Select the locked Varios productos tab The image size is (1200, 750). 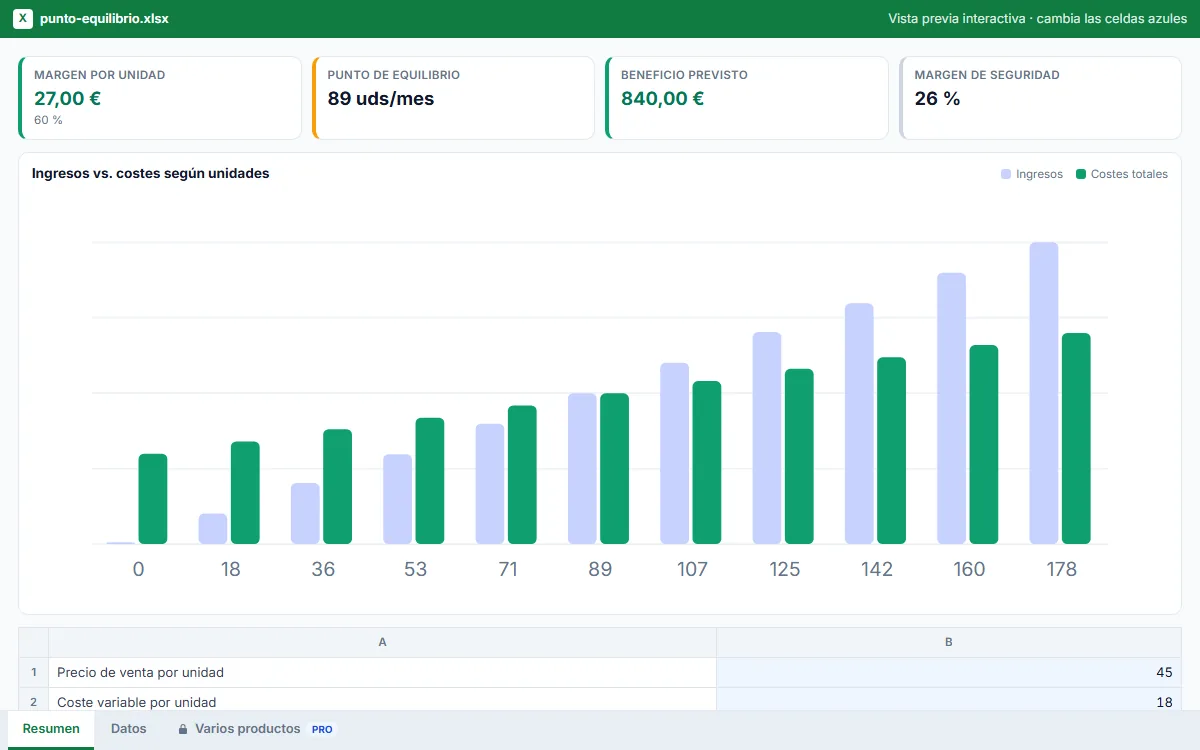[257, 729]
